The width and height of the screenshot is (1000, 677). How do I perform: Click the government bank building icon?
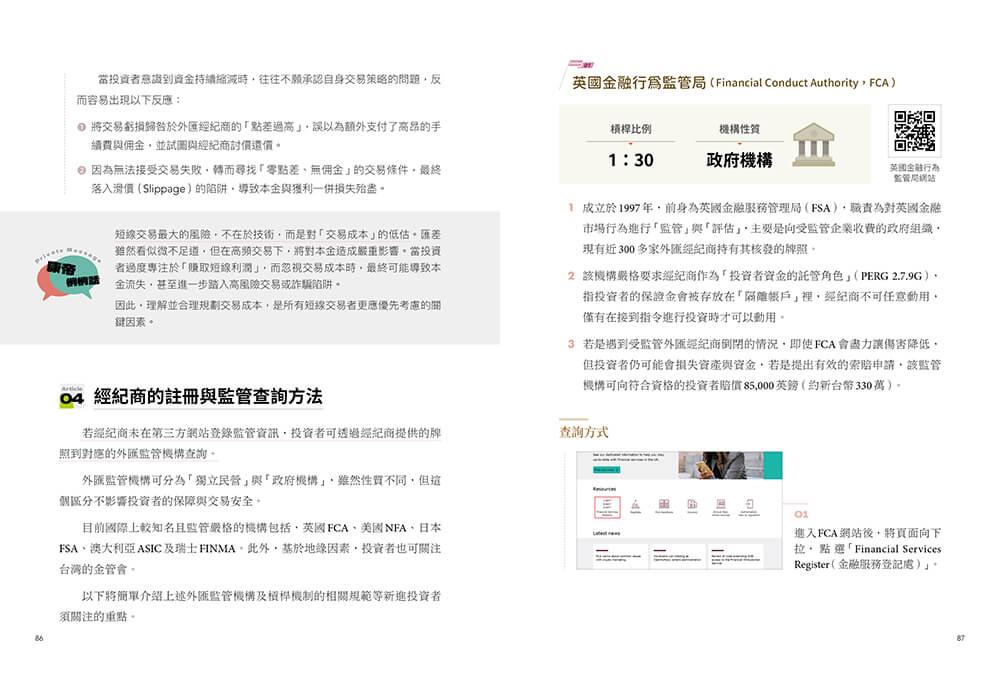(813, 144)
